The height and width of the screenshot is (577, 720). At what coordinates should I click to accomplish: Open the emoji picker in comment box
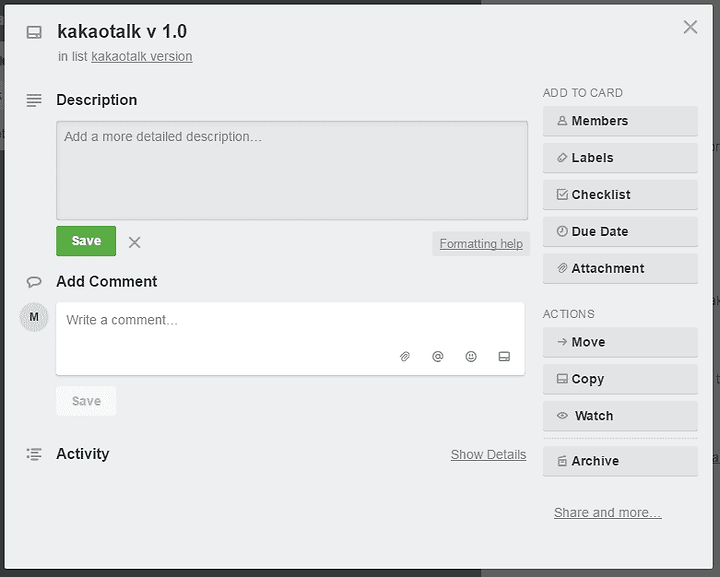471,357
